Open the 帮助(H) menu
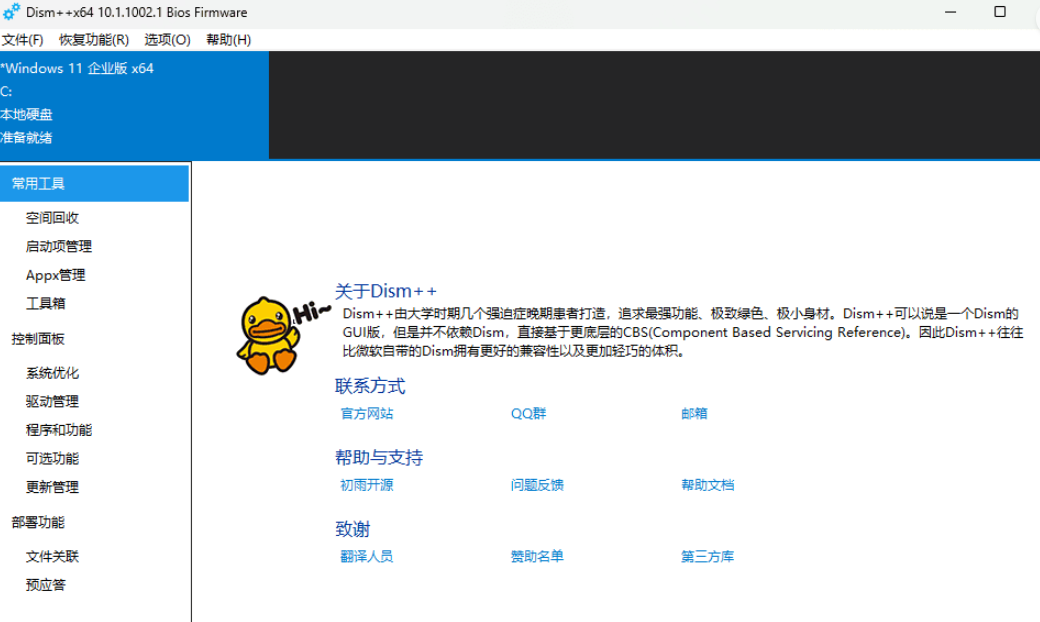The image size is (1040, 622). click(x=228, y=40)
